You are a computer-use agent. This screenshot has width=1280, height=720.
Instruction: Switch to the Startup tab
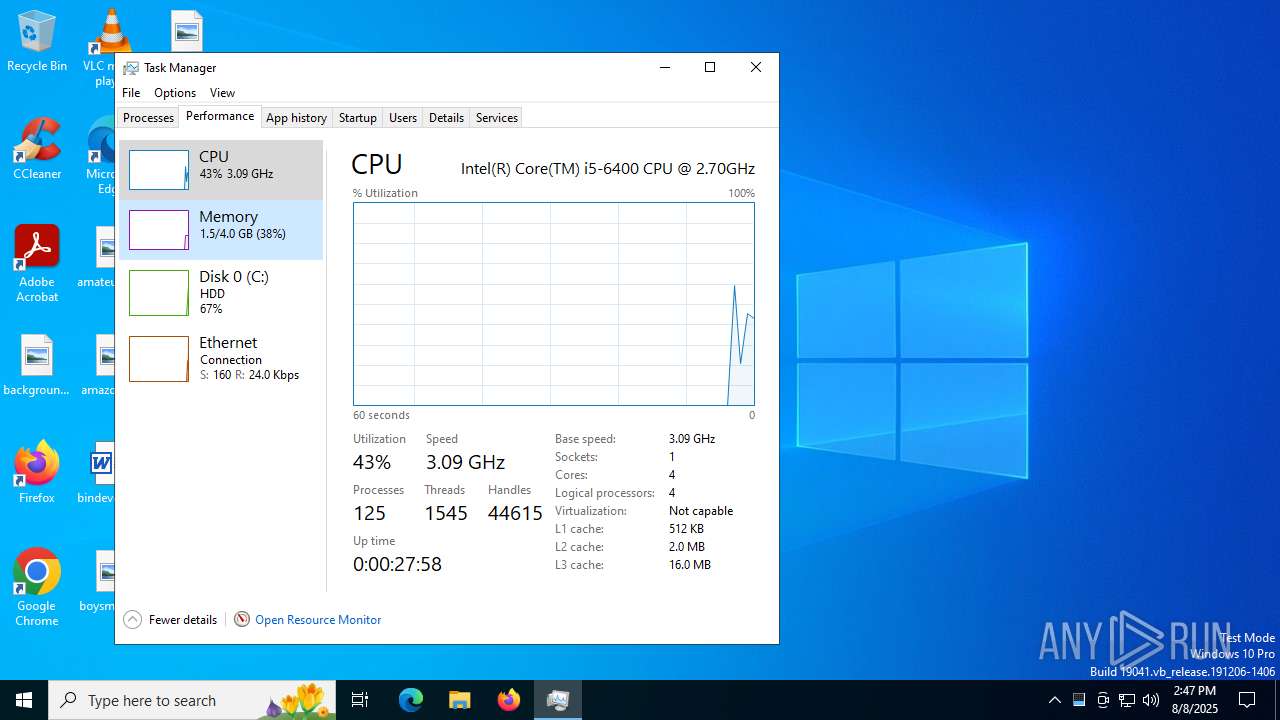[x=357, y=117]
